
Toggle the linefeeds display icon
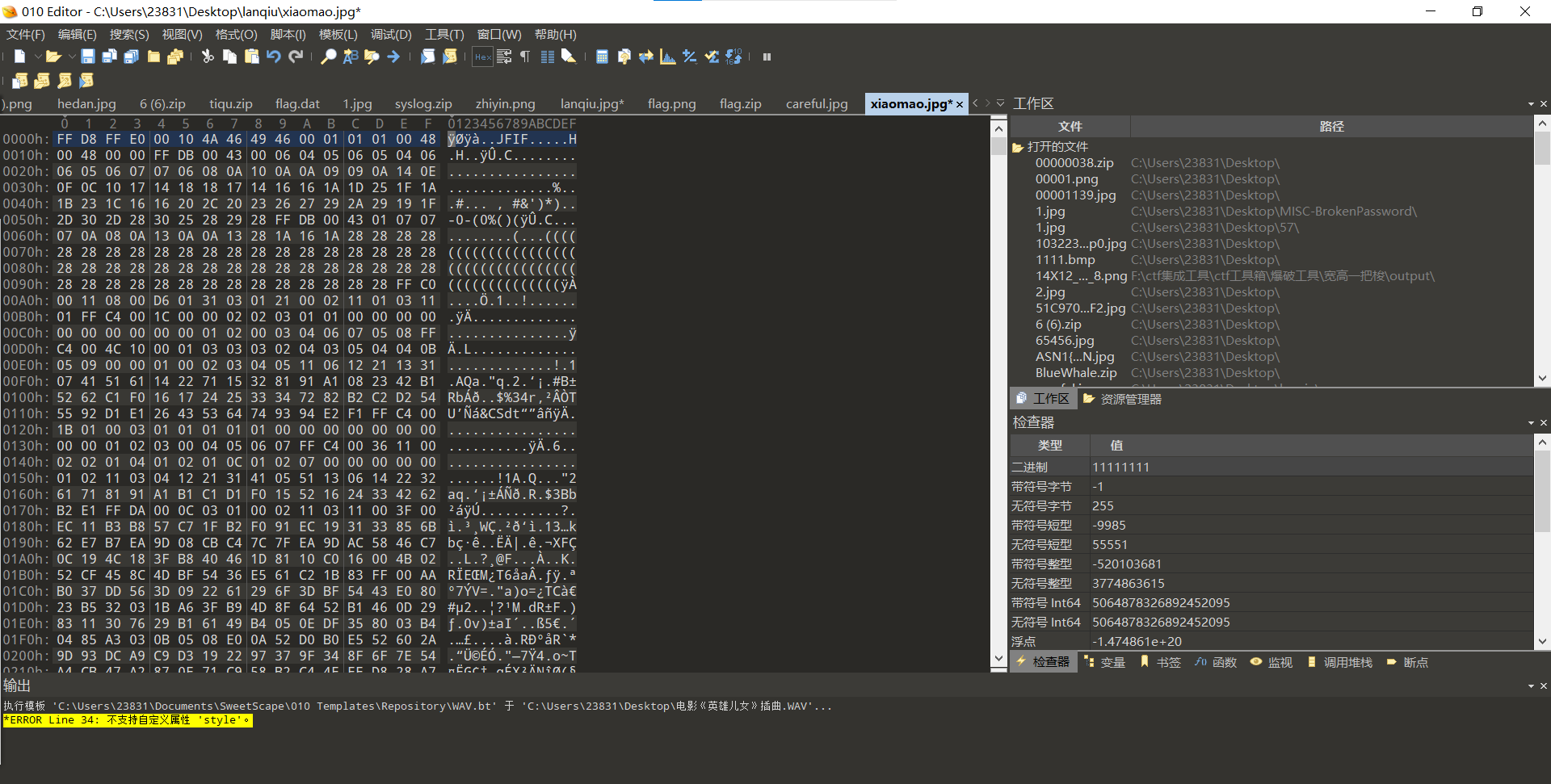504,57
